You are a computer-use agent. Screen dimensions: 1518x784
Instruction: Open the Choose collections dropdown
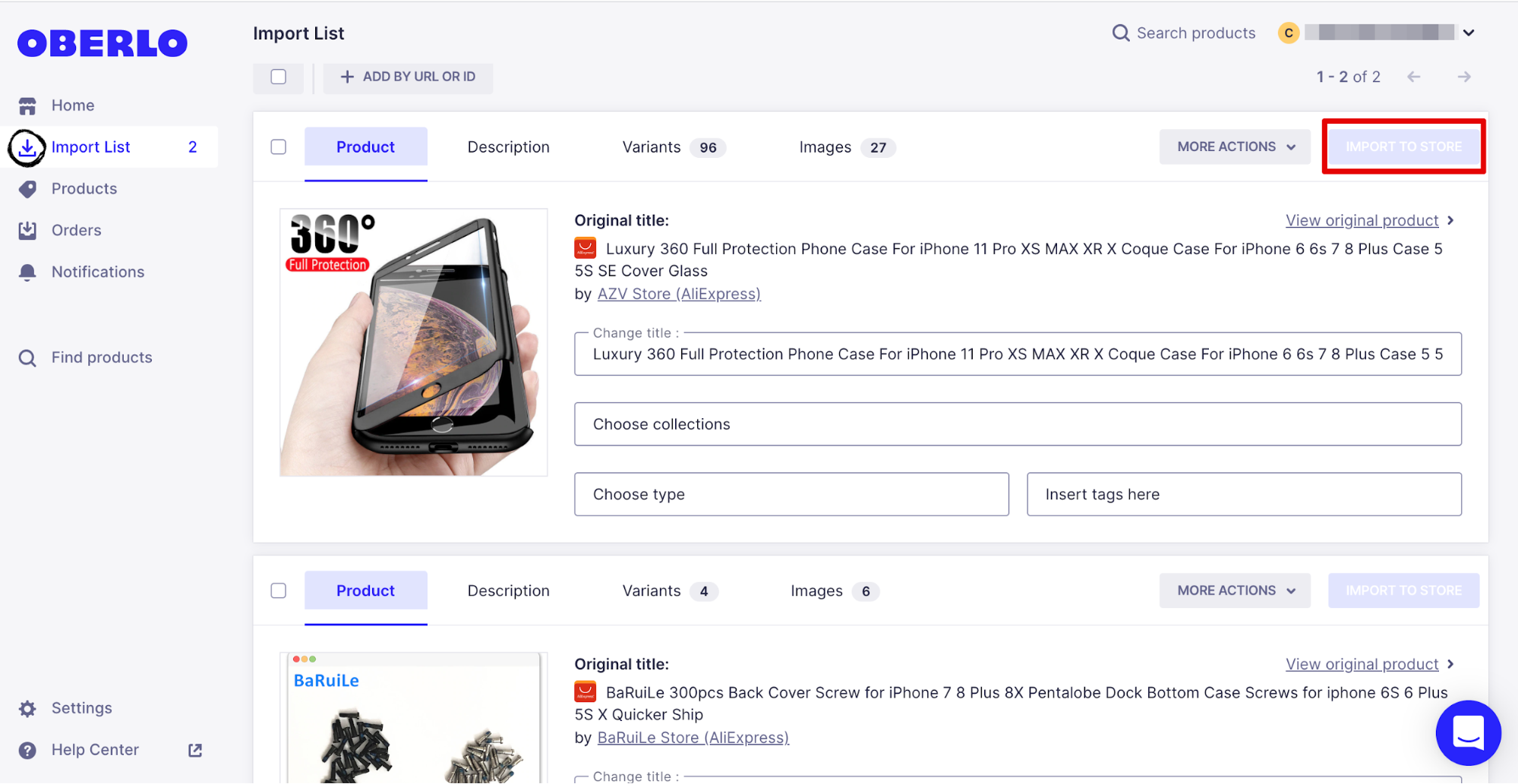tap(1018, 424)
